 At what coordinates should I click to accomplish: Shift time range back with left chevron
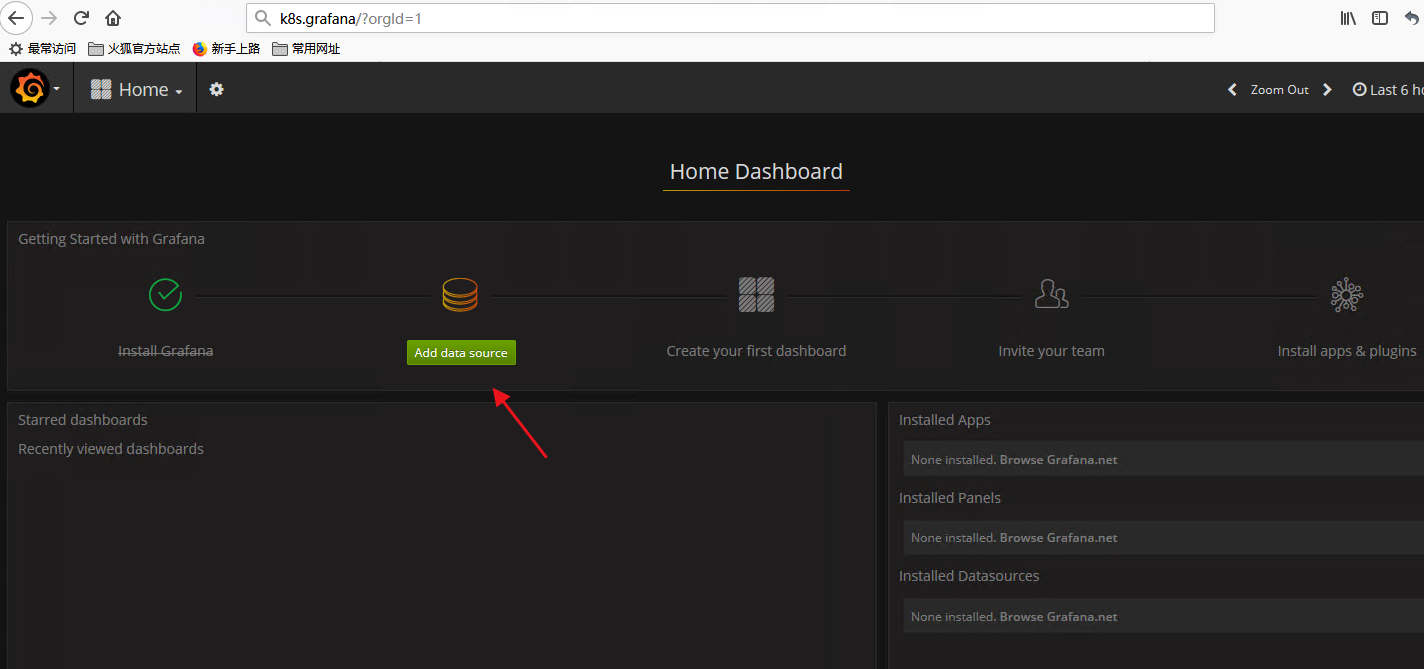click(x=1232, y=89)
